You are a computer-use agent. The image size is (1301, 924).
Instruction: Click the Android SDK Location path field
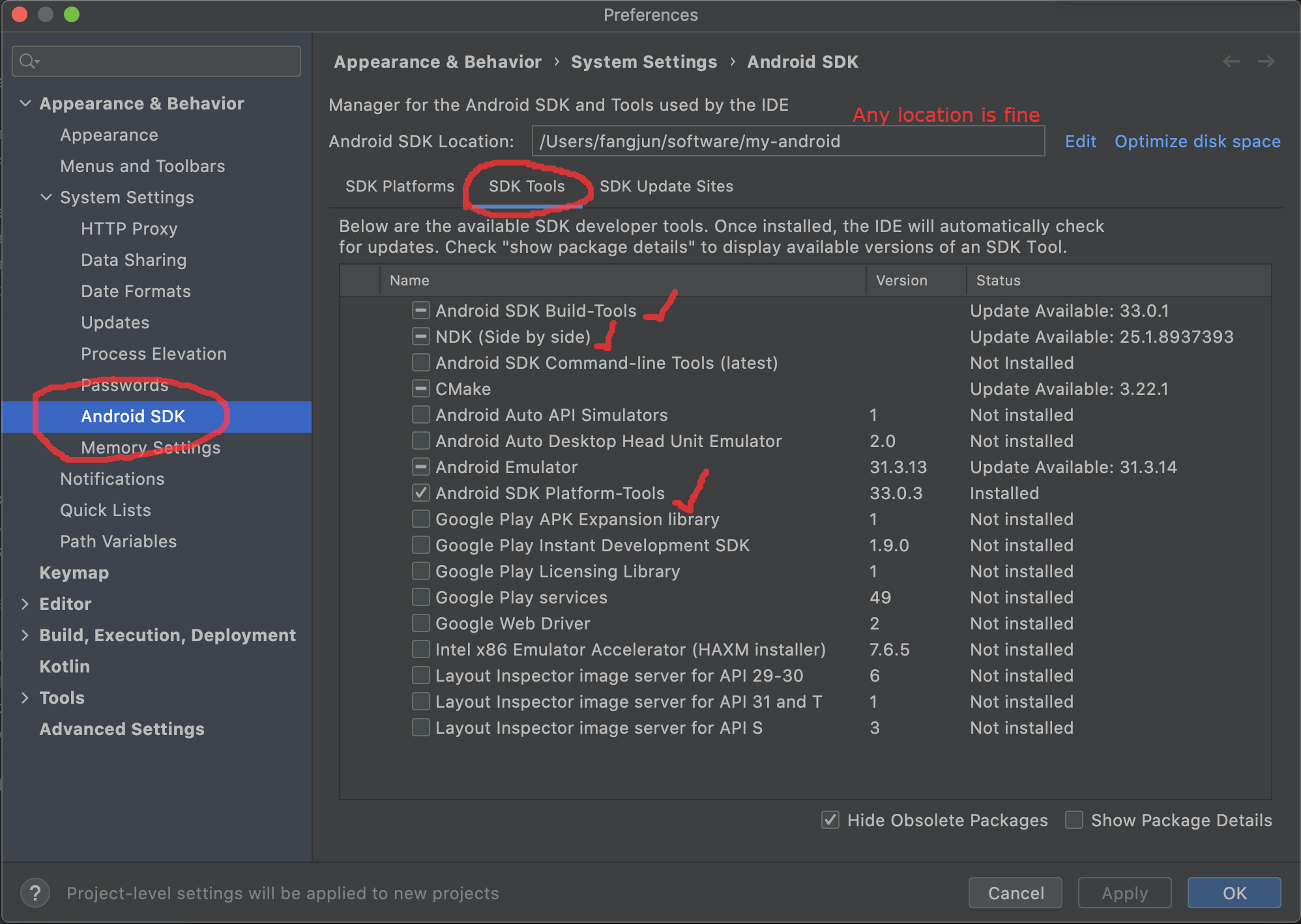(x=788, y=141)
